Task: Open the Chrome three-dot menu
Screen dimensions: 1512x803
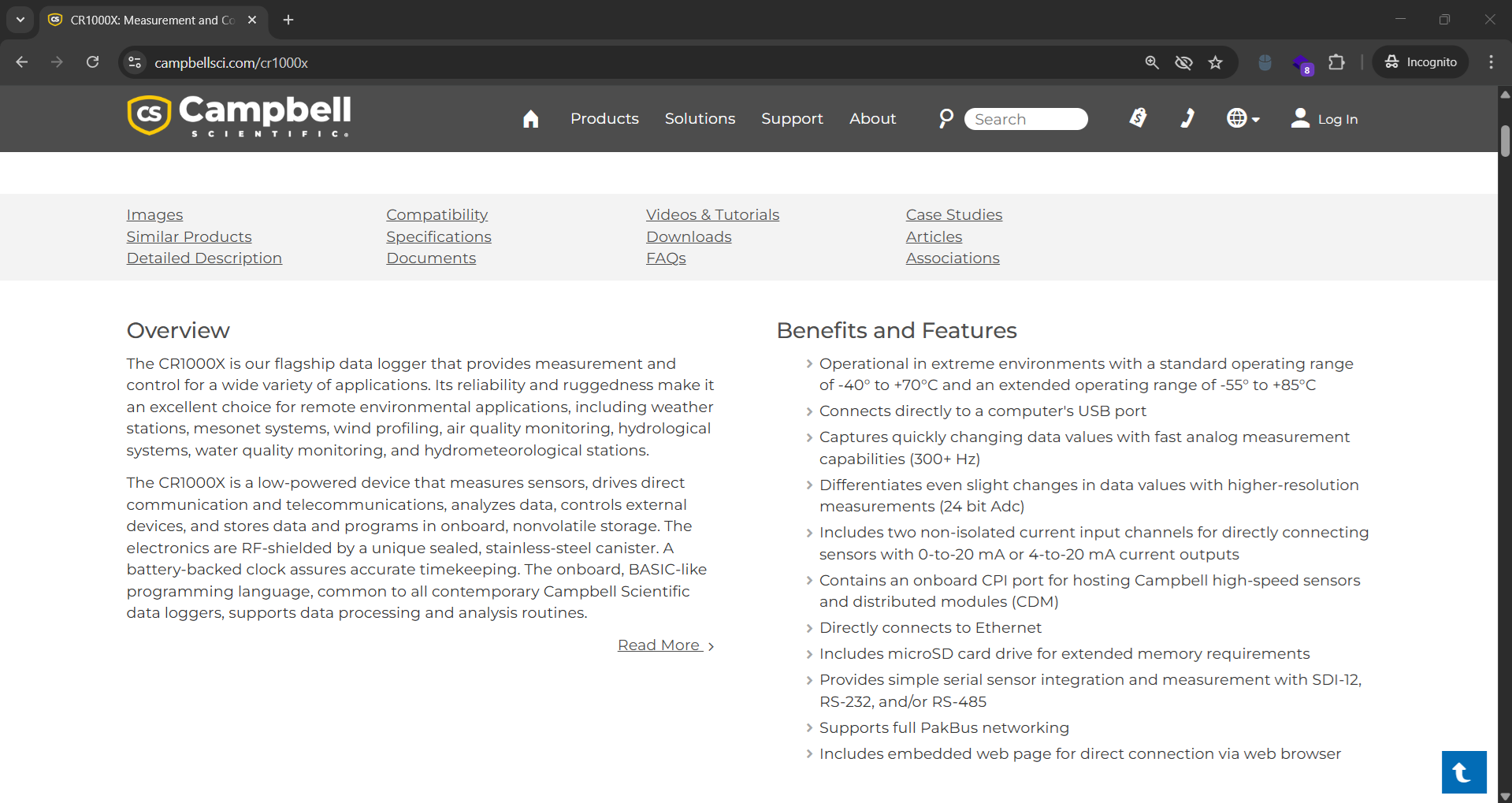Action: [x=1491, y=62]
